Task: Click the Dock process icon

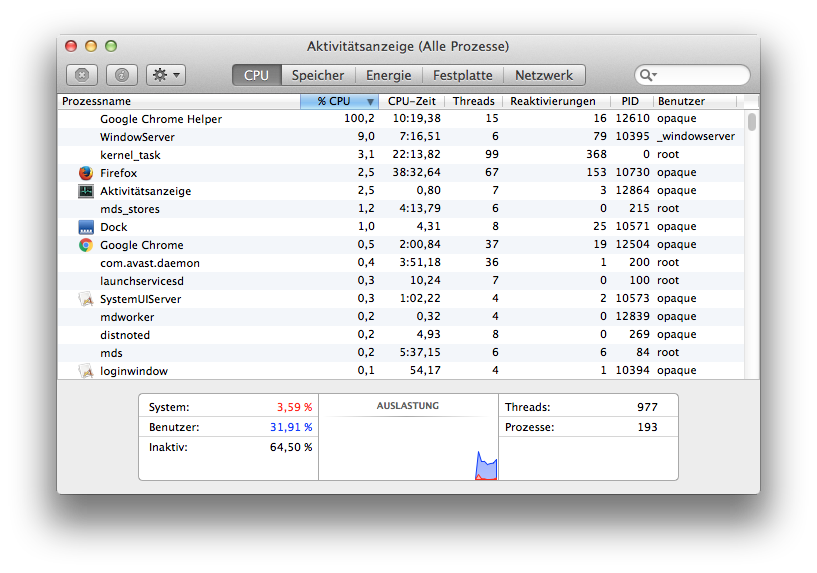Action: (85, 227)
